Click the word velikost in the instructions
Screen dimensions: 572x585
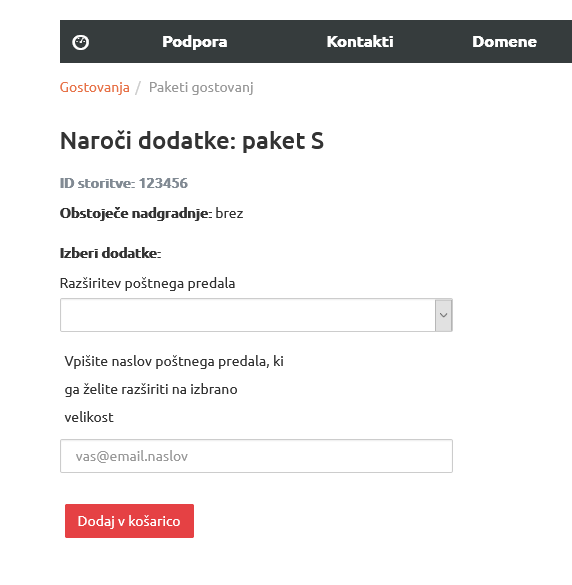click(89, 417)
